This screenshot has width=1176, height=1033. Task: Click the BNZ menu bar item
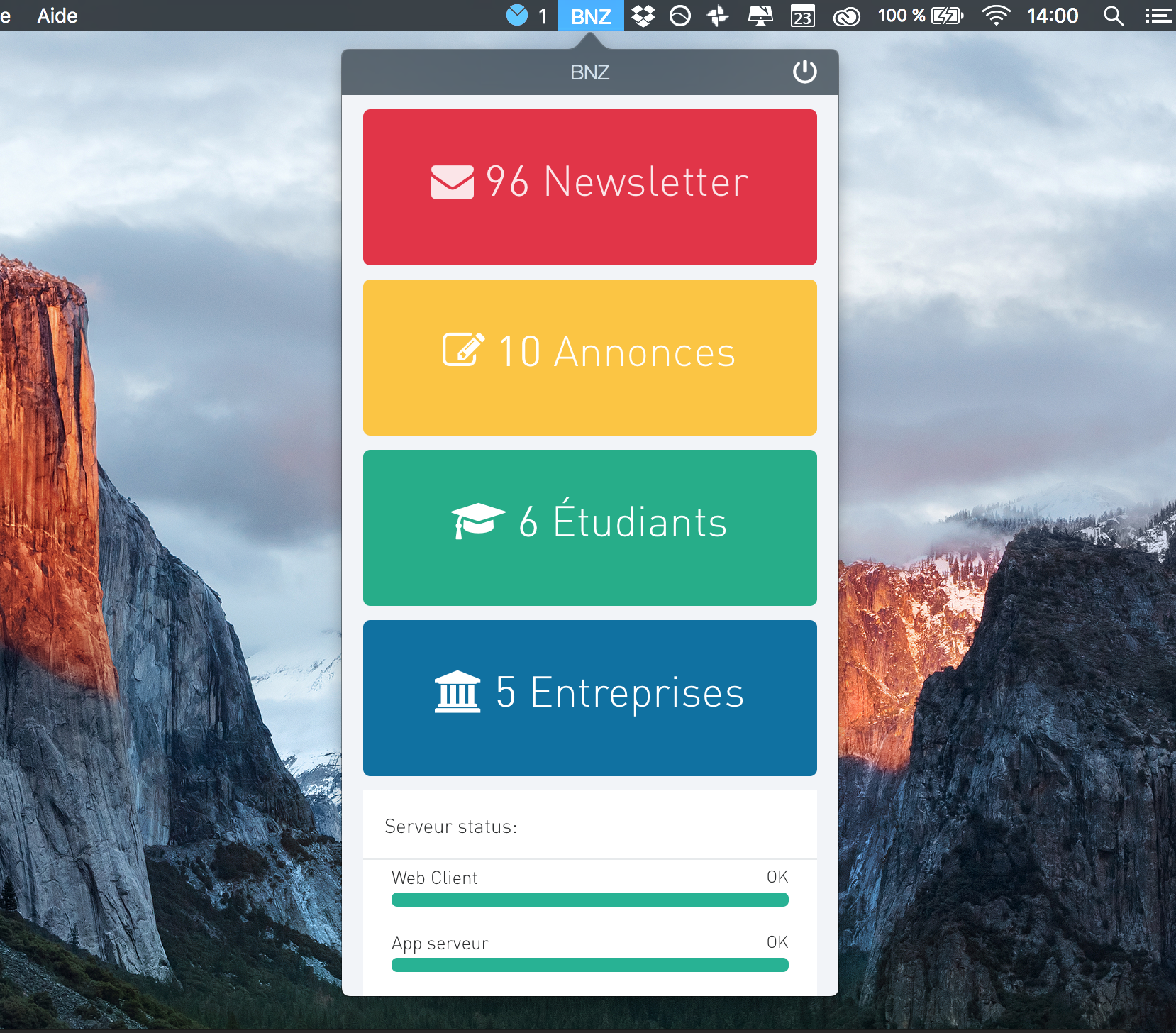[x=590, y=16]
